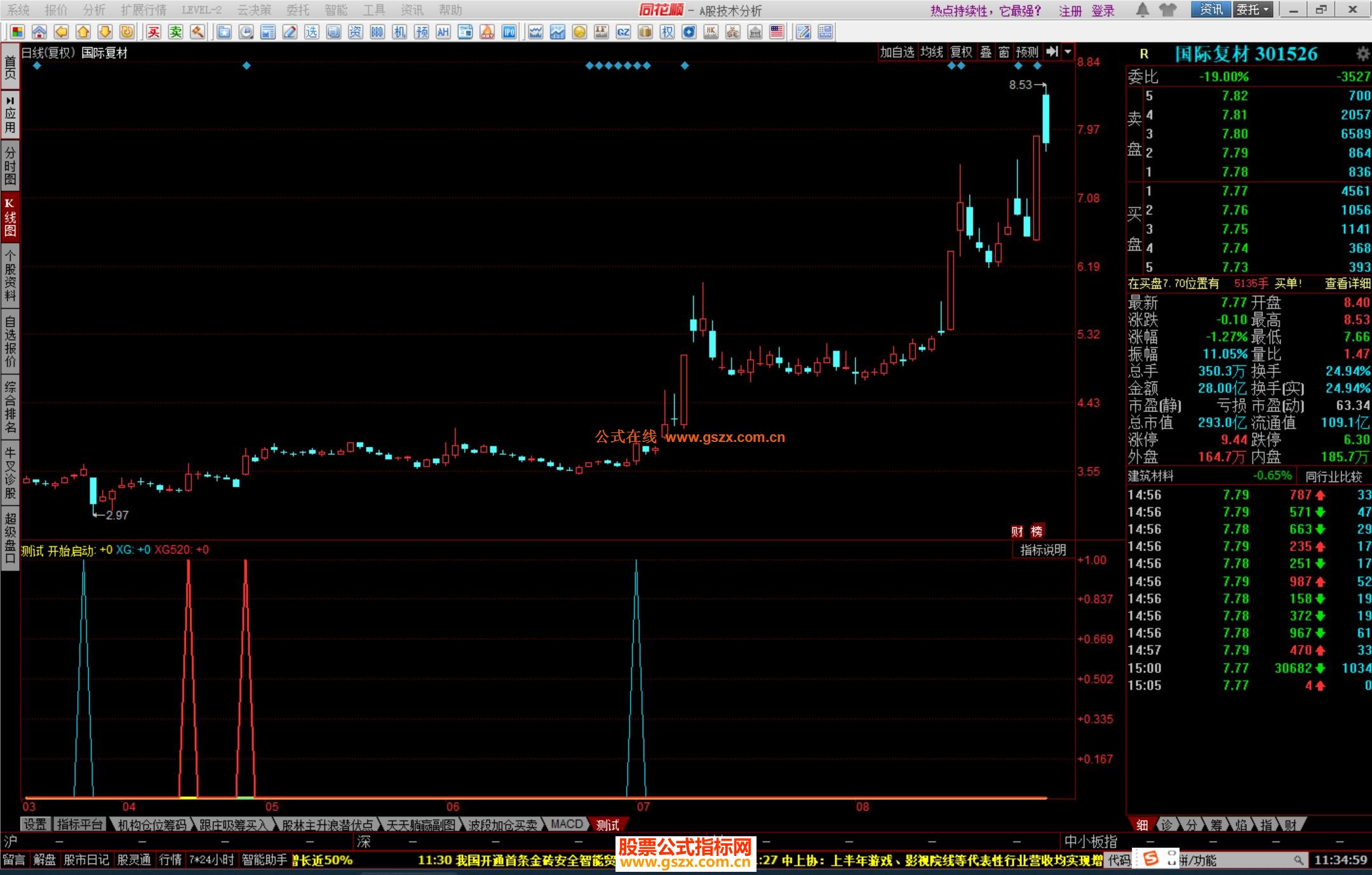
Task: Click the 指标说明 button
Action: [1043, 550]
